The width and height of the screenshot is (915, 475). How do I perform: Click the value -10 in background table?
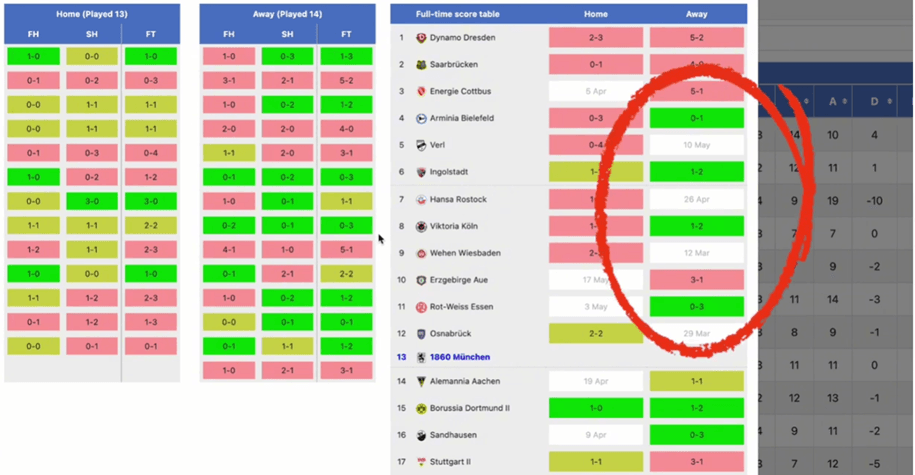point(874,201)
